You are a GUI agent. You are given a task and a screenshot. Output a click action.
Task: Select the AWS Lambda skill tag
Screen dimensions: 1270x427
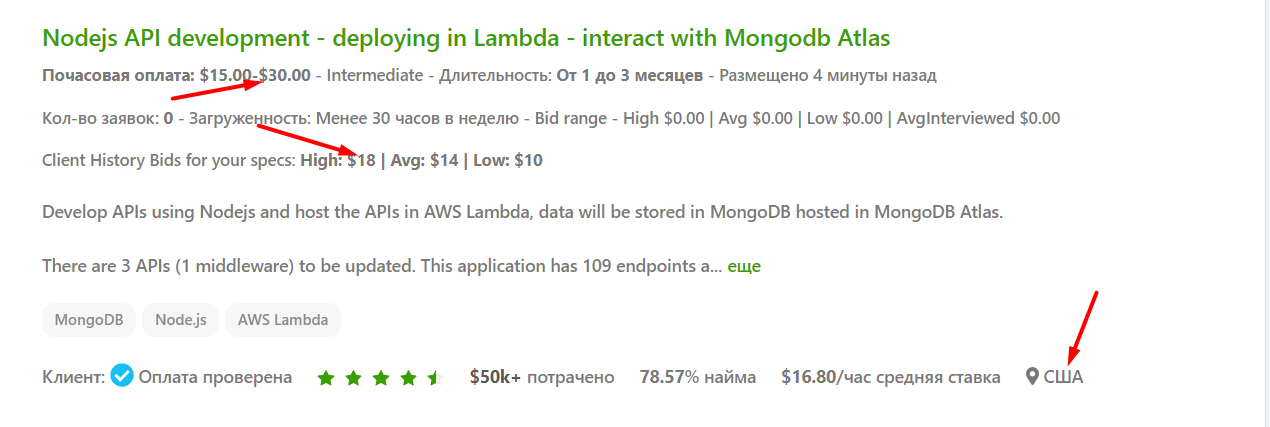click(283, 320)
